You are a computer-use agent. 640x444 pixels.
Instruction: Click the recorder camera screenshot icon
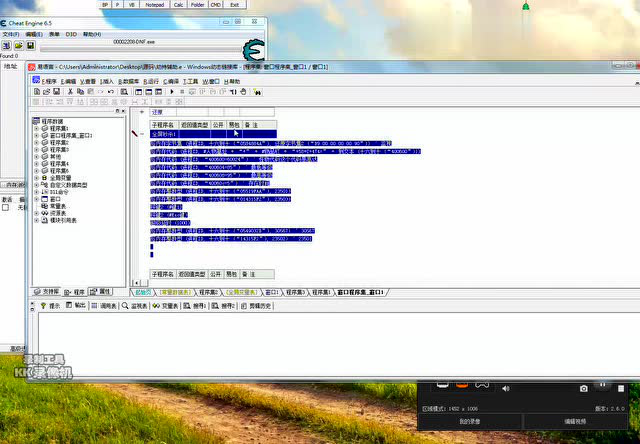click(584, 388)
